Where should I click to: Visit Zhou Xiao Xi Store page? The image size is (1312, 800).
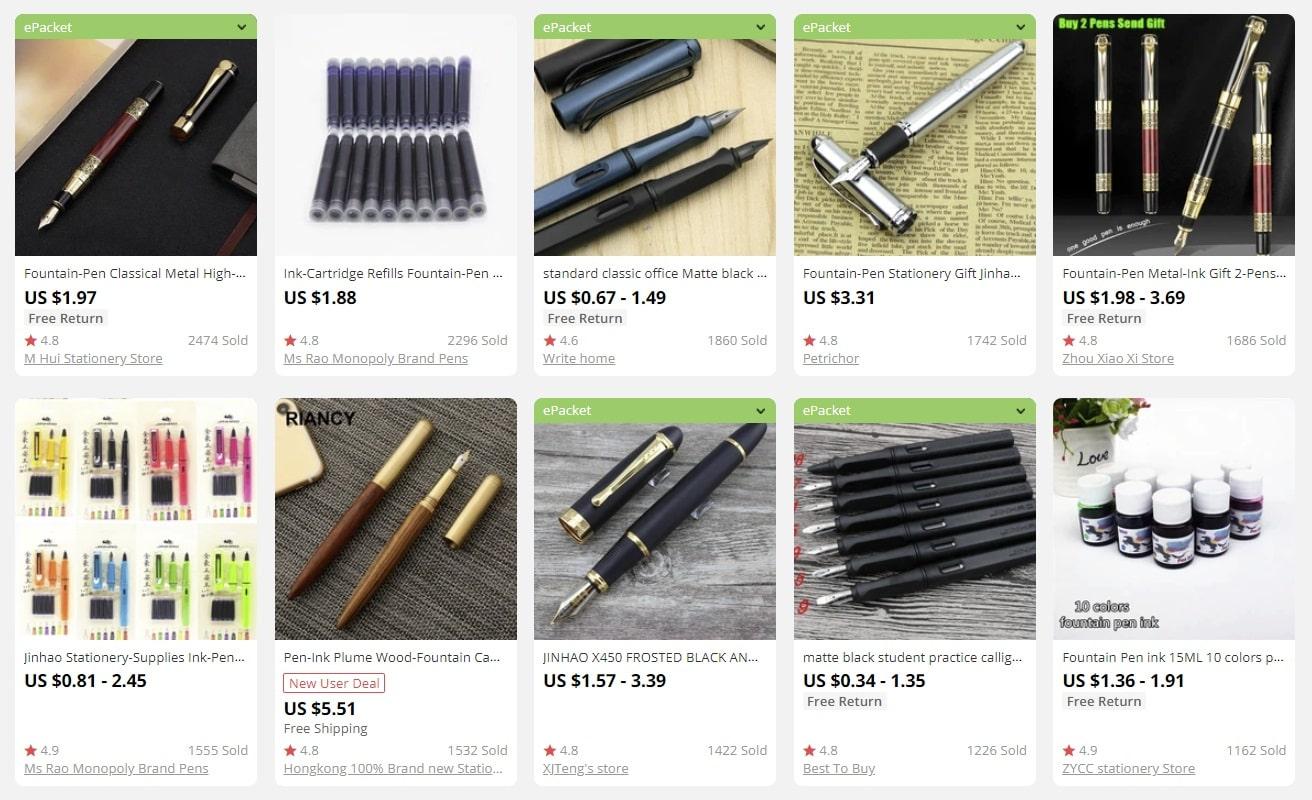click(x=1118, y=358)
